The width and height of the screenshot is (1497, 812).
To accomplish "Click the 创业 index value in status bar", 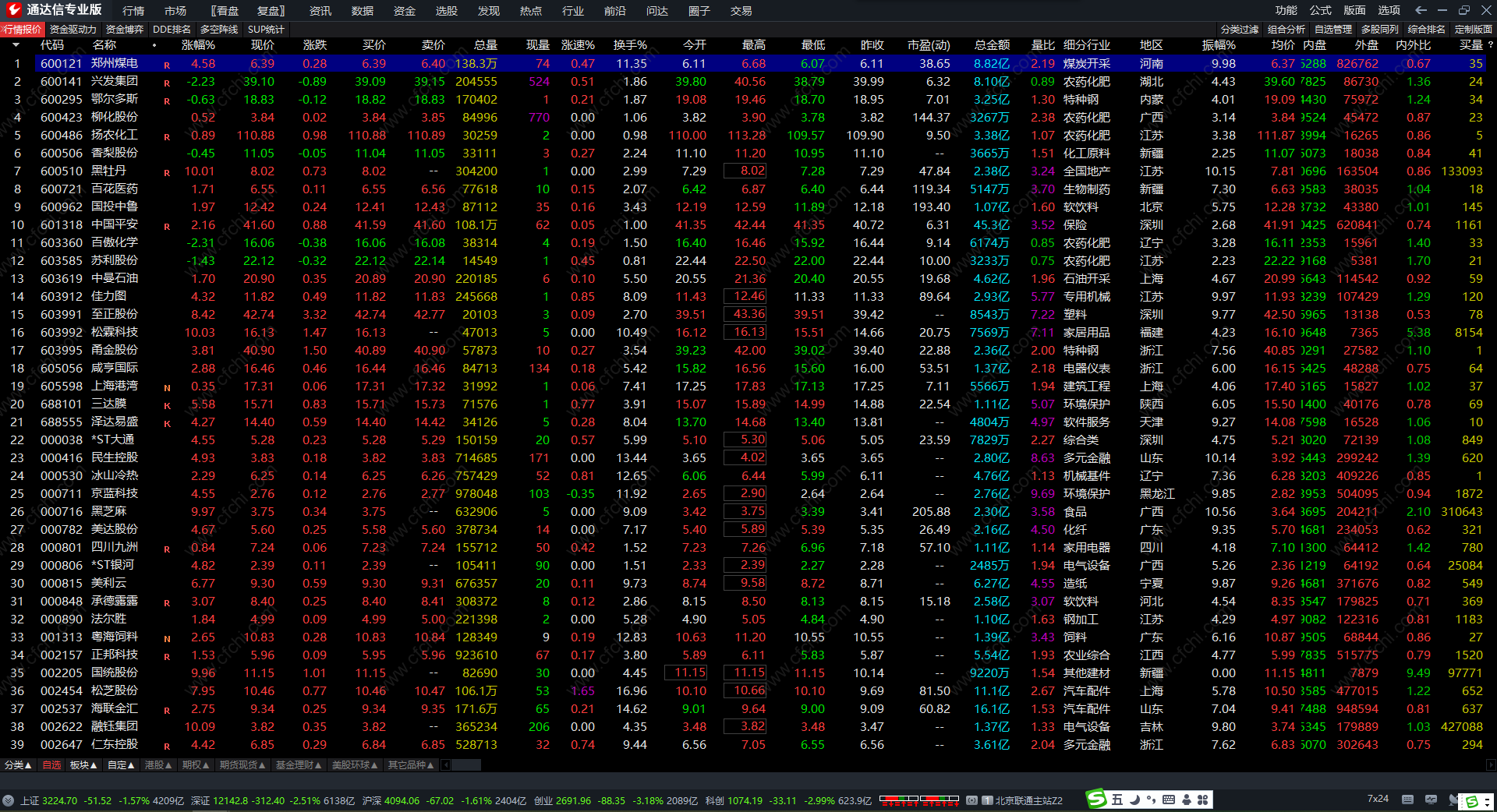I will (x=574, y=800).
